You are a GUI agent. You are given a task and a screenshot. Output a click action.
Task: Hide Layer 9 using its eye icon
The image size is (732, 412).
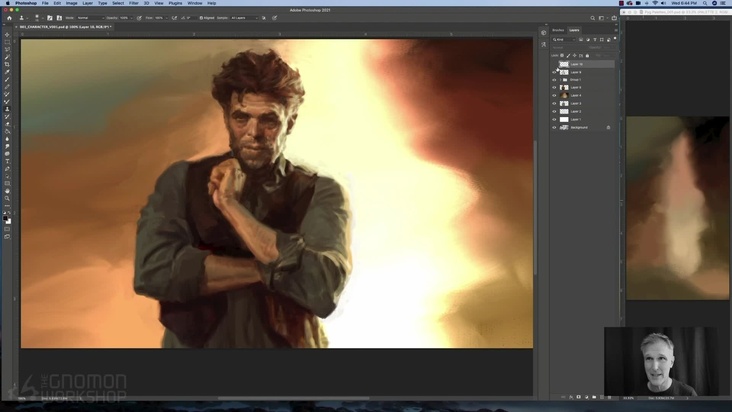click(x=555, y=72)
